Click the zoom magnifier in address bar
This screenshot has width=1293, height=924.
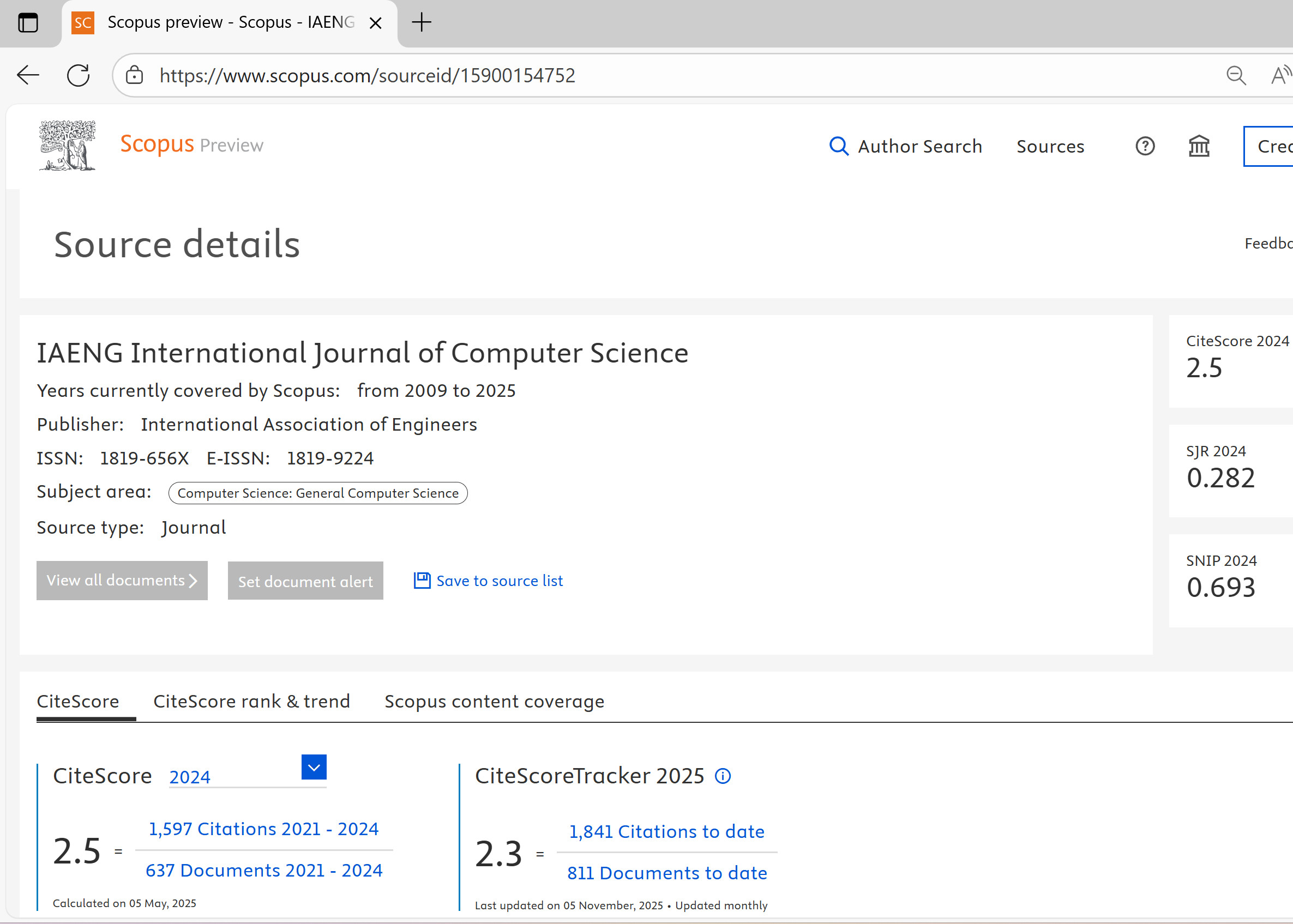click(x=1236, y=75)
